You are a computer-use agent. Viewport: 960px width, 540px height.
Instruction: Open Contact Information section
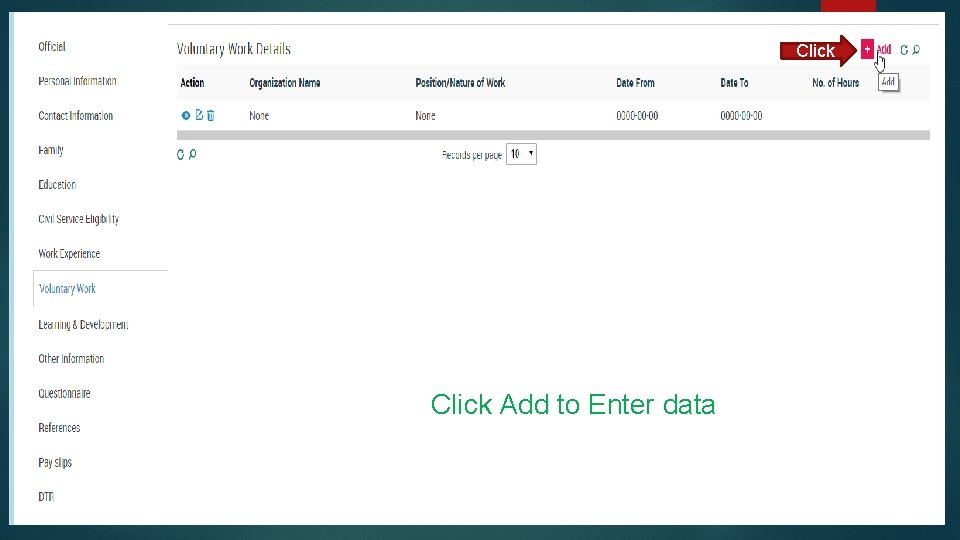pyautogui.click(x=75, y=116)
